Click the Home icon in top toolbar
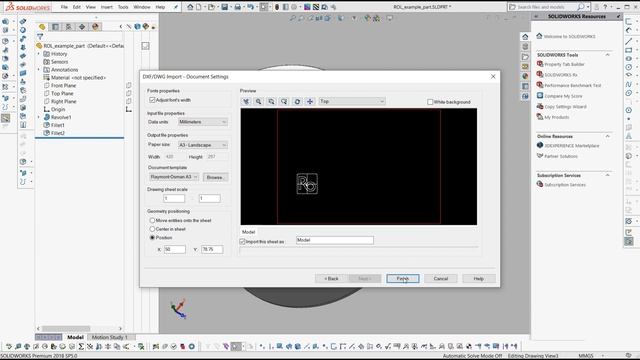The width and height of the screenshot is (640, 360). pos(190,7)
